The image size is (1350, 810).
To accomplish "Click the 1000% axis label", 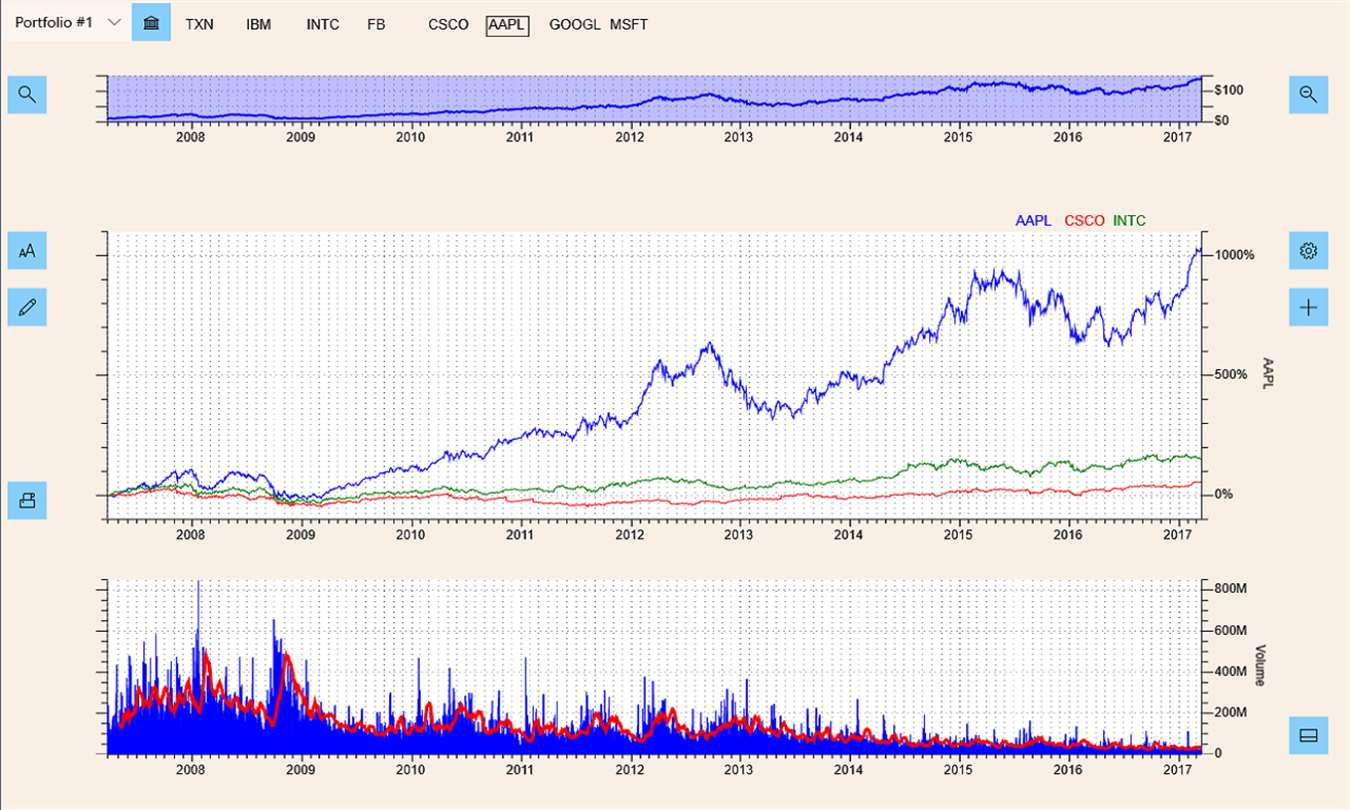I will 1236,255.
